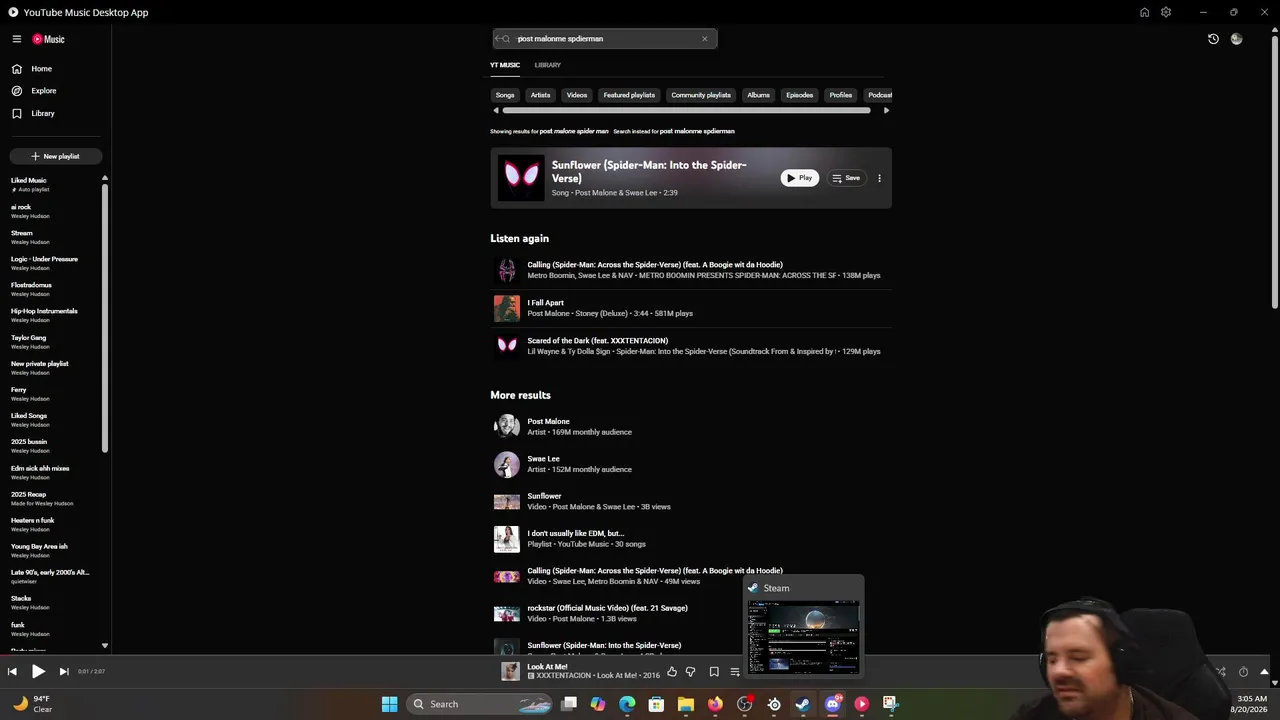Filter results by Episodes
The width and height of the screenshot is (1280, 720).
click(799, 95)
